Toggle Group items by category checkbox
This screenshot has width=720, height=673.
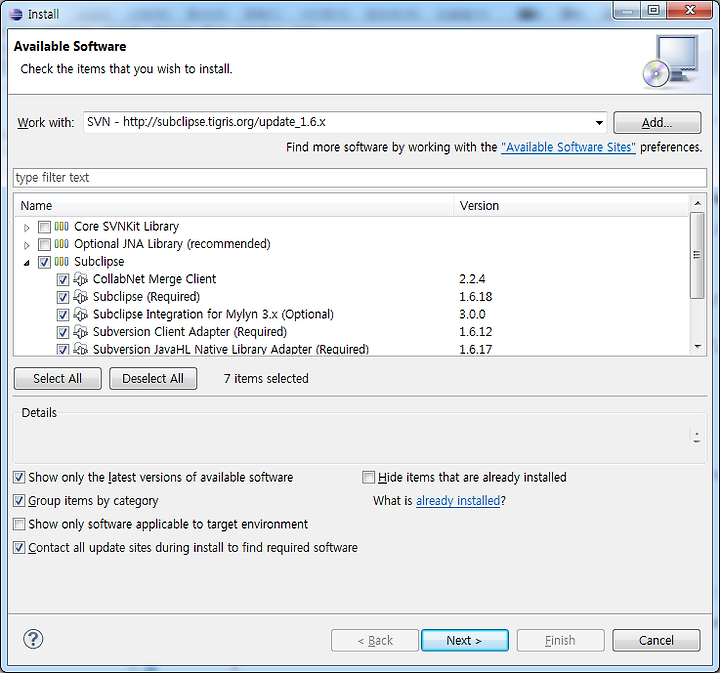click(19, 500)
